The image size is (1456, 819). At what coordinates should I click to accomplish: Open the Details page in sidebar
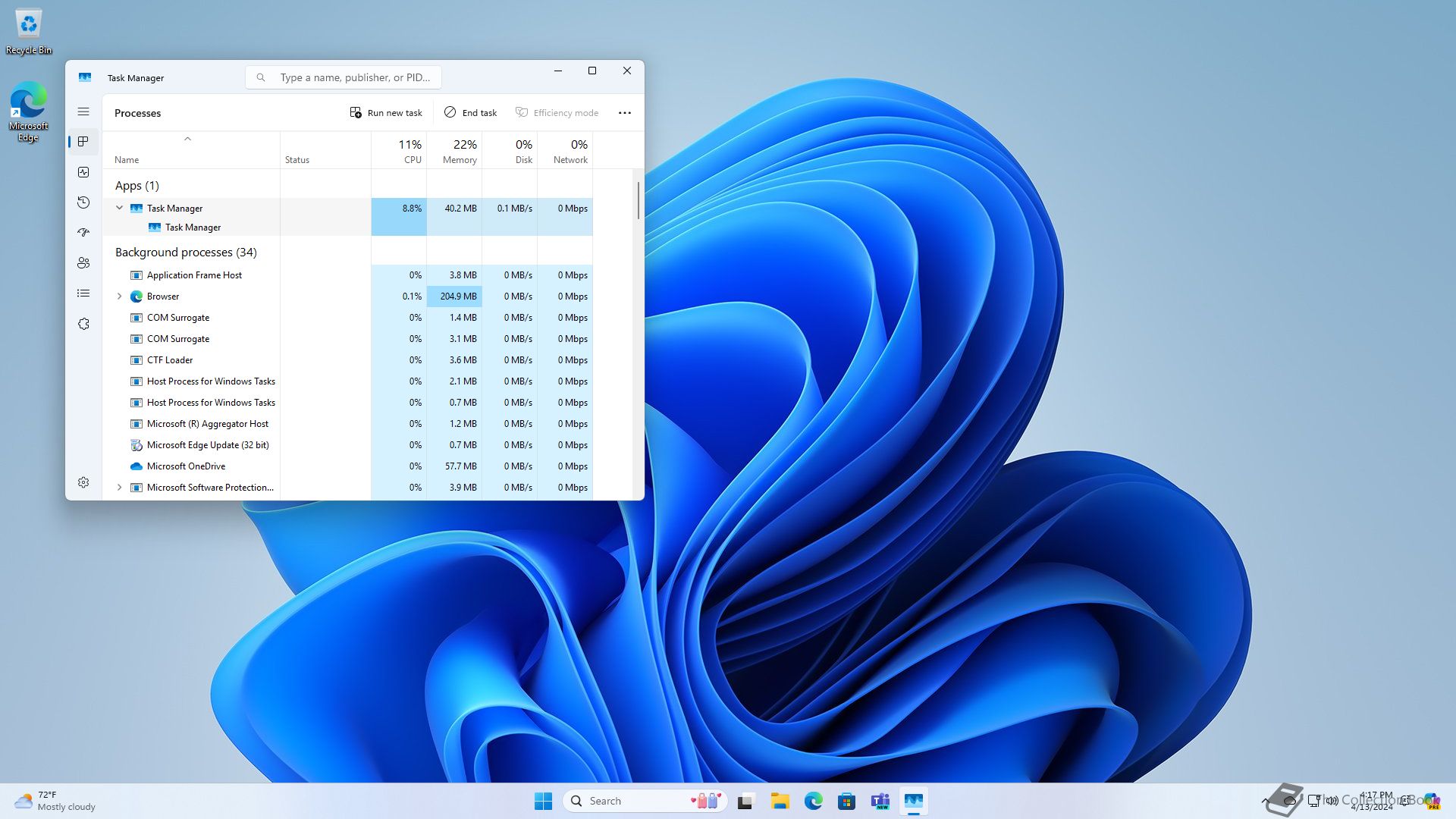click(83, 293)
